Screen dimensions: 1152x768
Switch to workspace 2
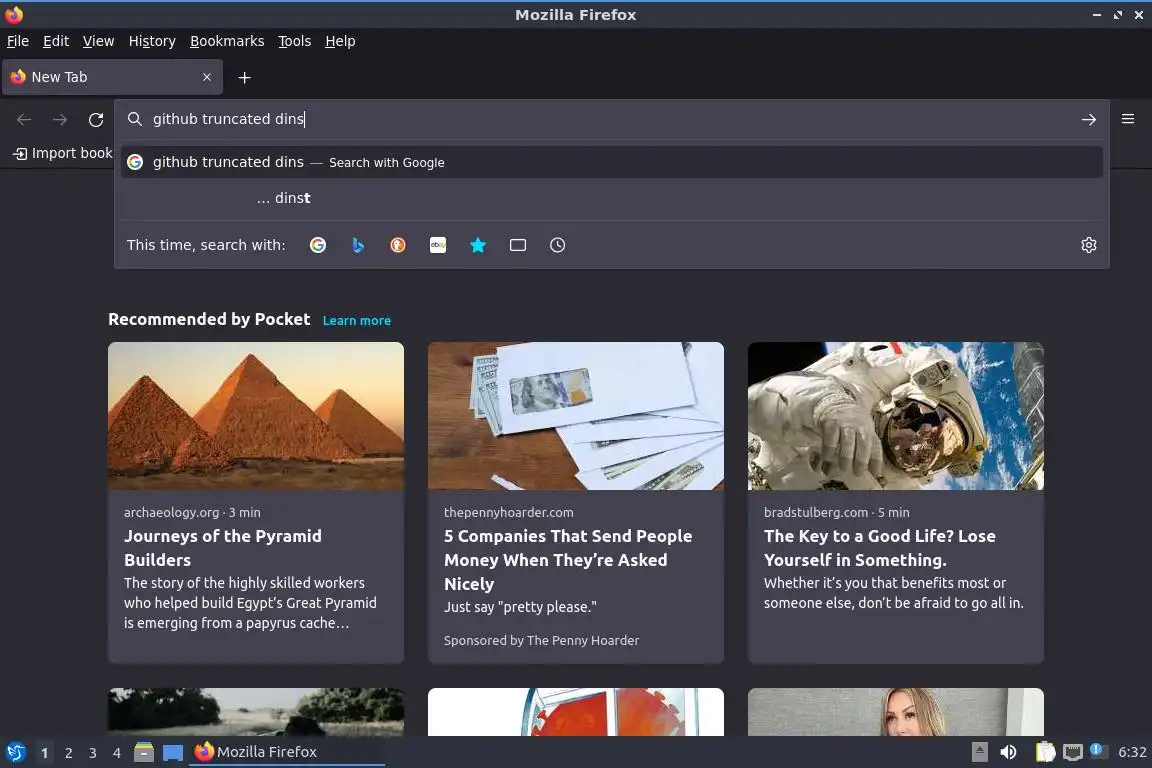[x=68, y=753]
